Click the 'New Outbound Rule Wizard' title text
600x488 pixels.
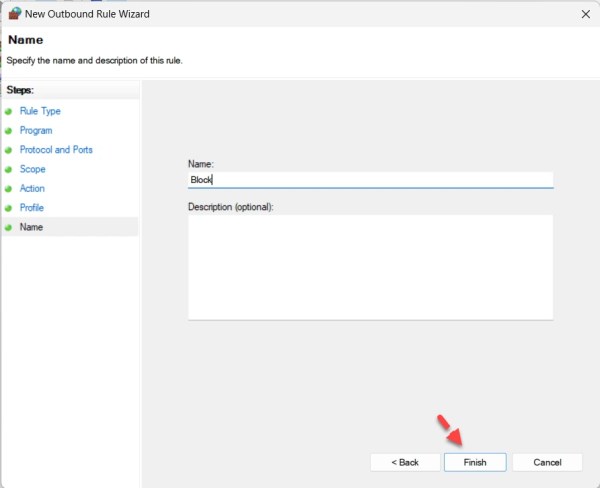(x=87, y=14)
